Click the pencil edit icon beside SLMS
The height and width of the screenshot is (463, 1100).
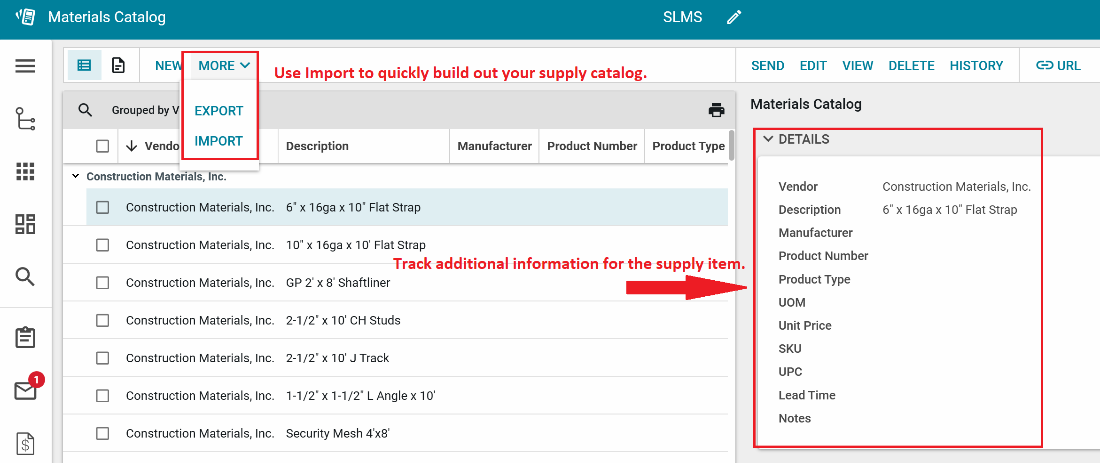[735, 17]
